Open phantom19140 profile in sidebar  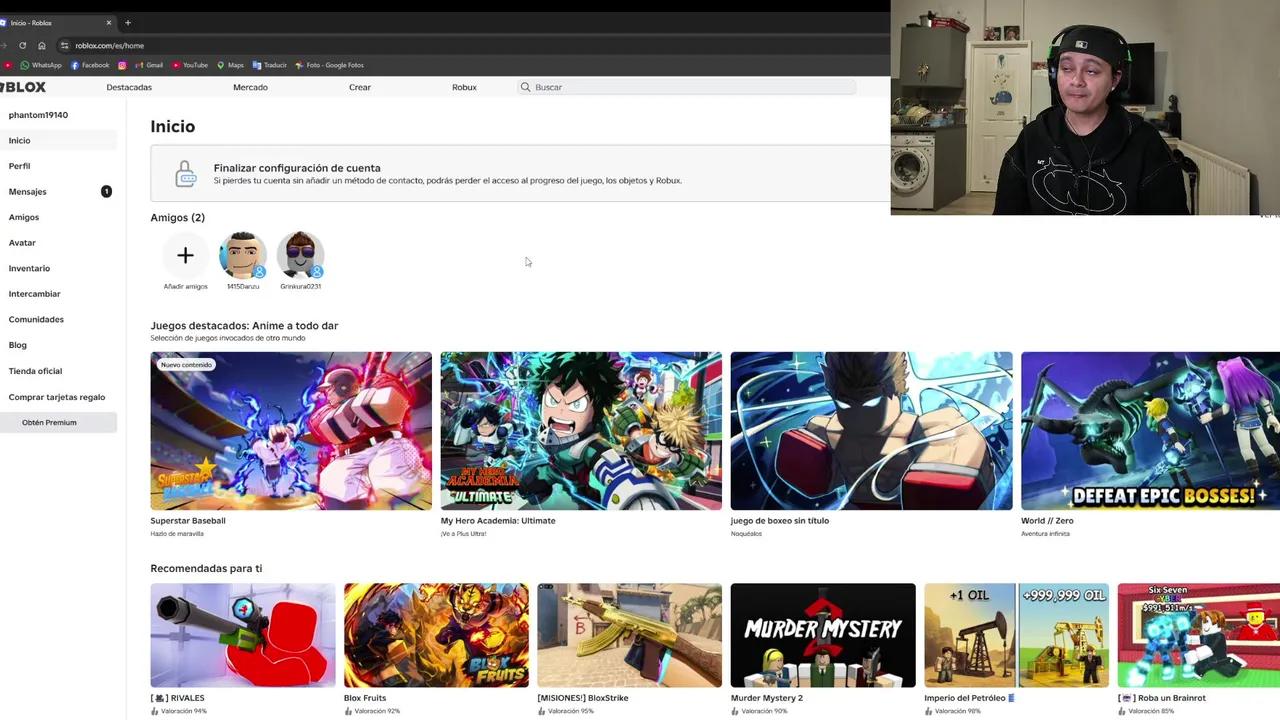click(x=38, y=115)
